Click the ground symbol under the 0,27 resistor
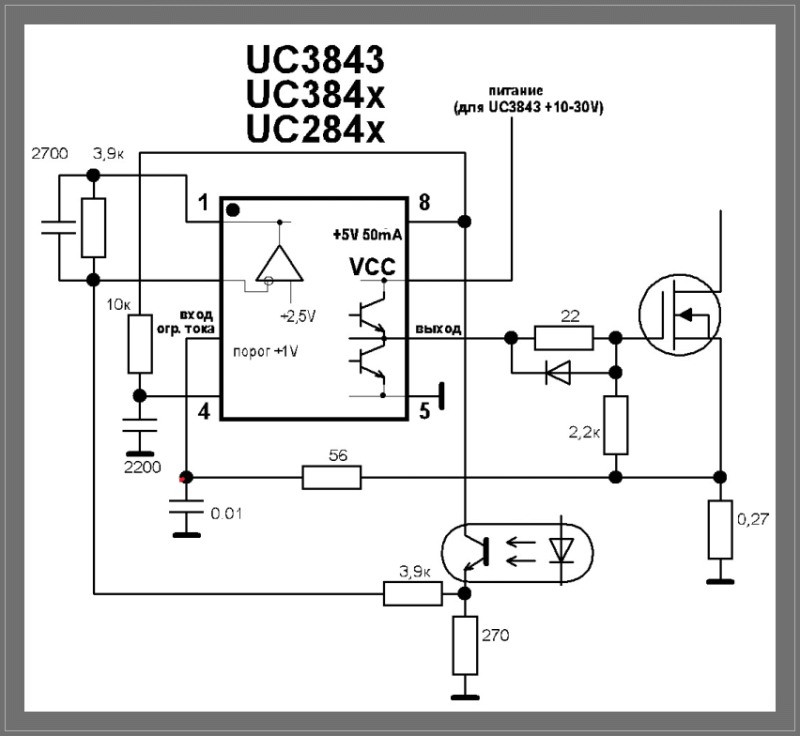The image size is (800, 736). pyautogui.click(x=720, y=581)
